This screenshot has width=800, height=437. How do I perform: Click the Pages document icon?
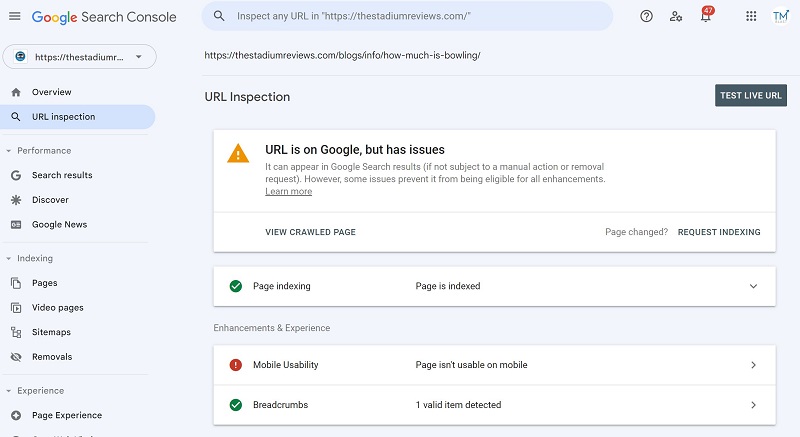(x=16, y=283)
